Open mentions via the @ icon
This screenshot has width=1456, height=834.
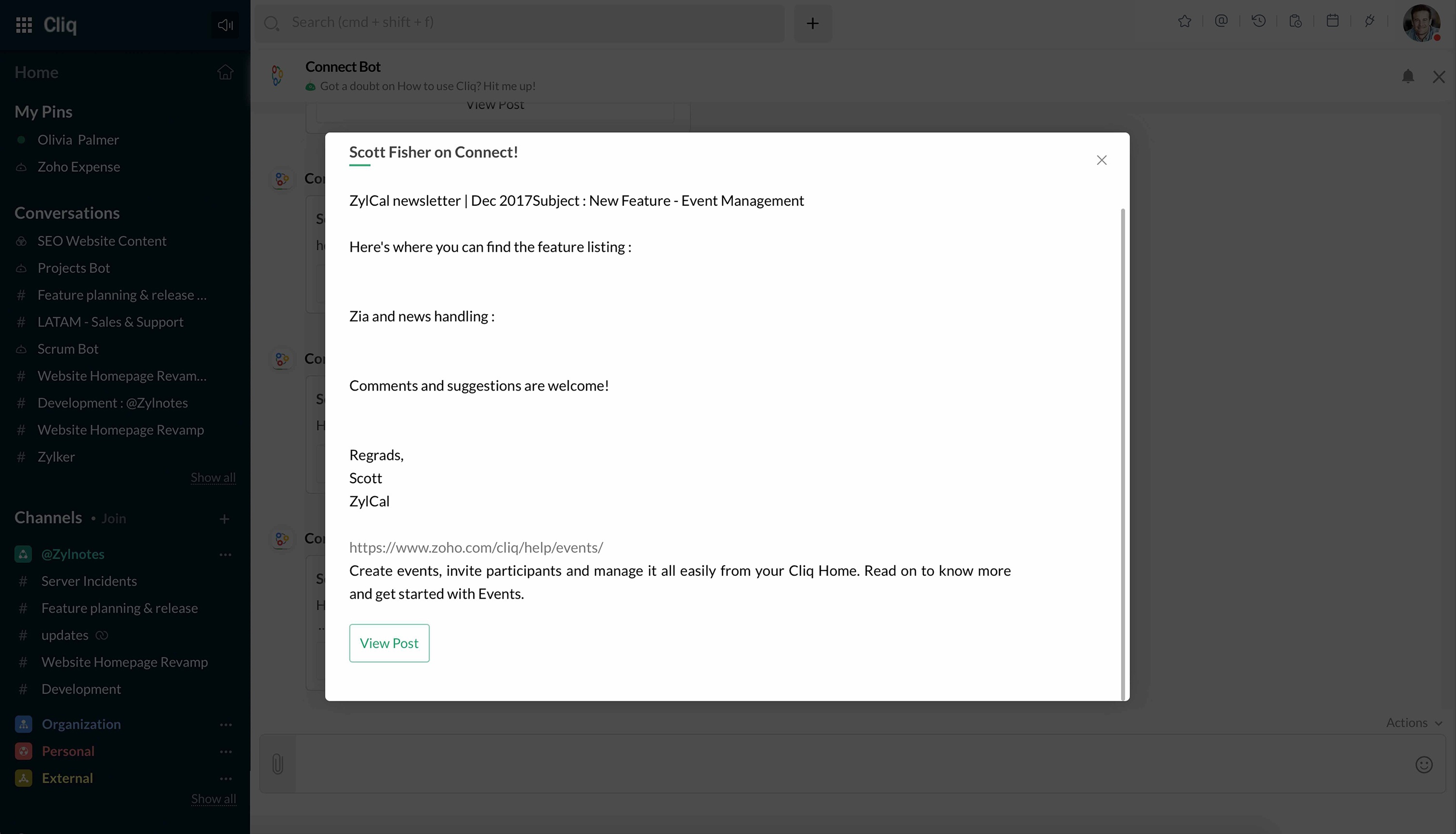(x=1221, y=21)
